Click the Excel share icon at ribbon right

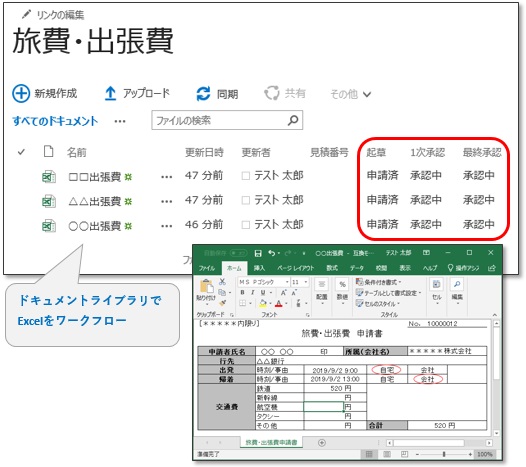point(492,268)
